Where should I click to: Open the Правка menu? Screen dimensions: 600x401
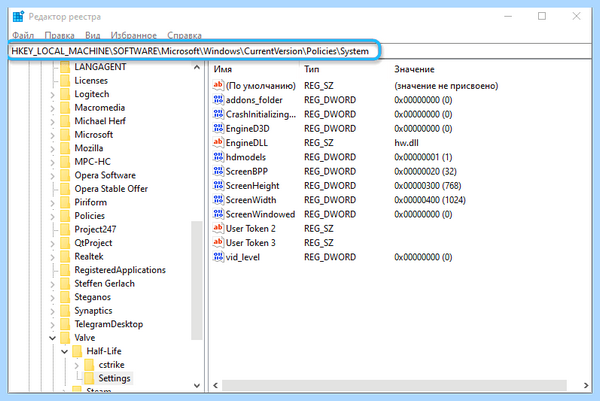[x=59, y=35]
